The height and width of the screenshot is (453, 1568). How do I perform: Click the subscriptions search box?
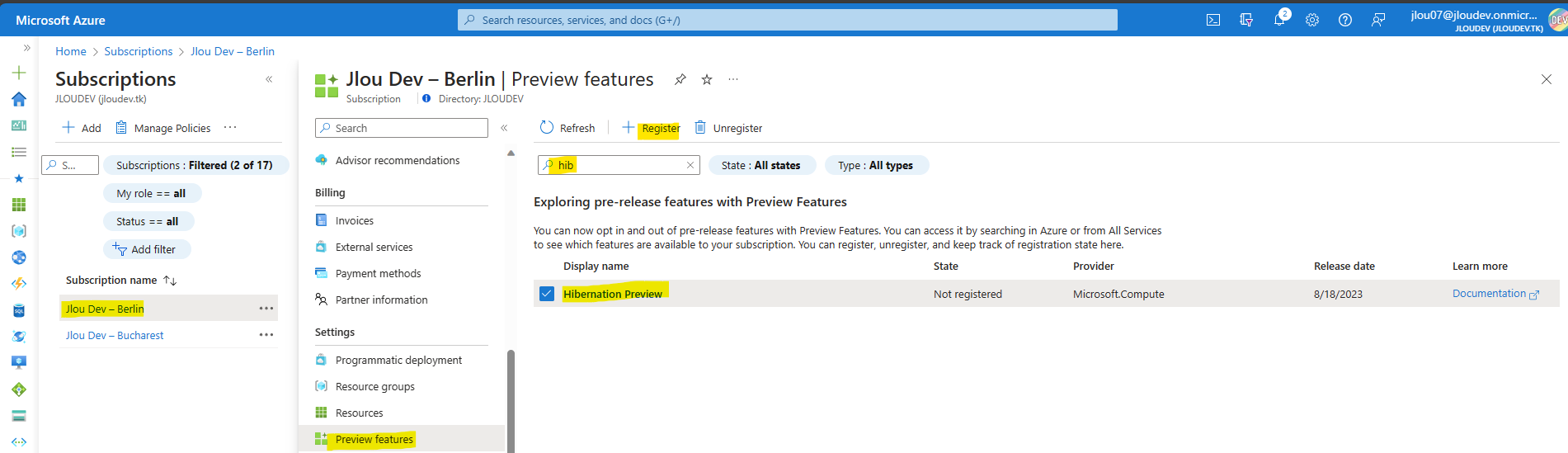(70, 165)
